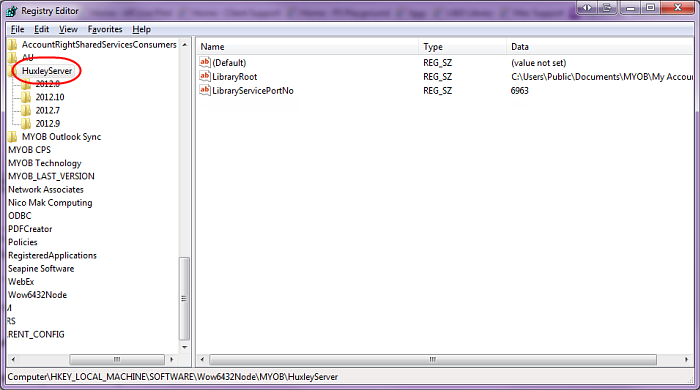
Task: Open the File menu
Action: pyautogui.click(x=17, y=29)
